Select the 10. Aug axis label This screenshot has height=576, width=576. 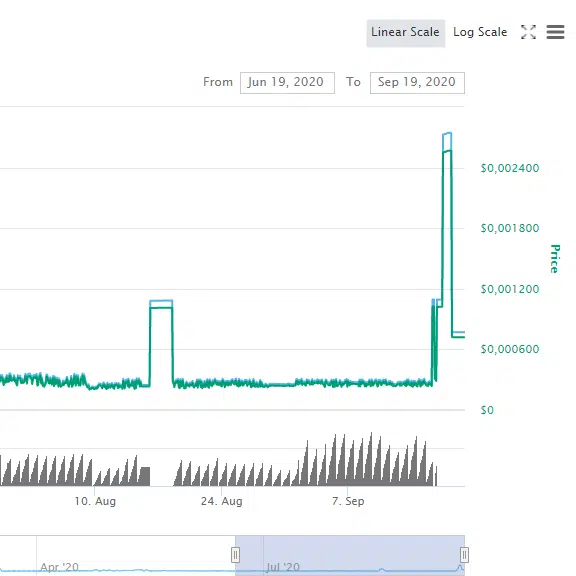pyautogui.click(x=95, y=501)
